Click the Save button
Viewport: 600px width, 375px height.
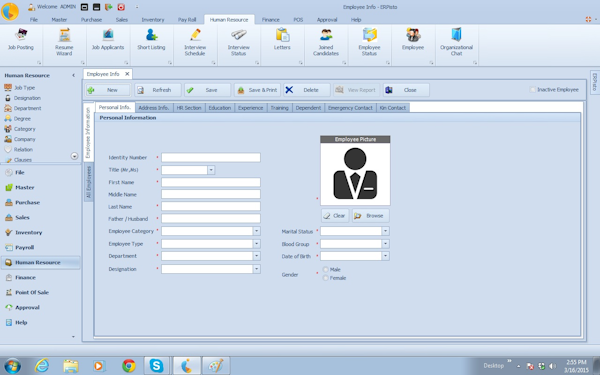207,90
